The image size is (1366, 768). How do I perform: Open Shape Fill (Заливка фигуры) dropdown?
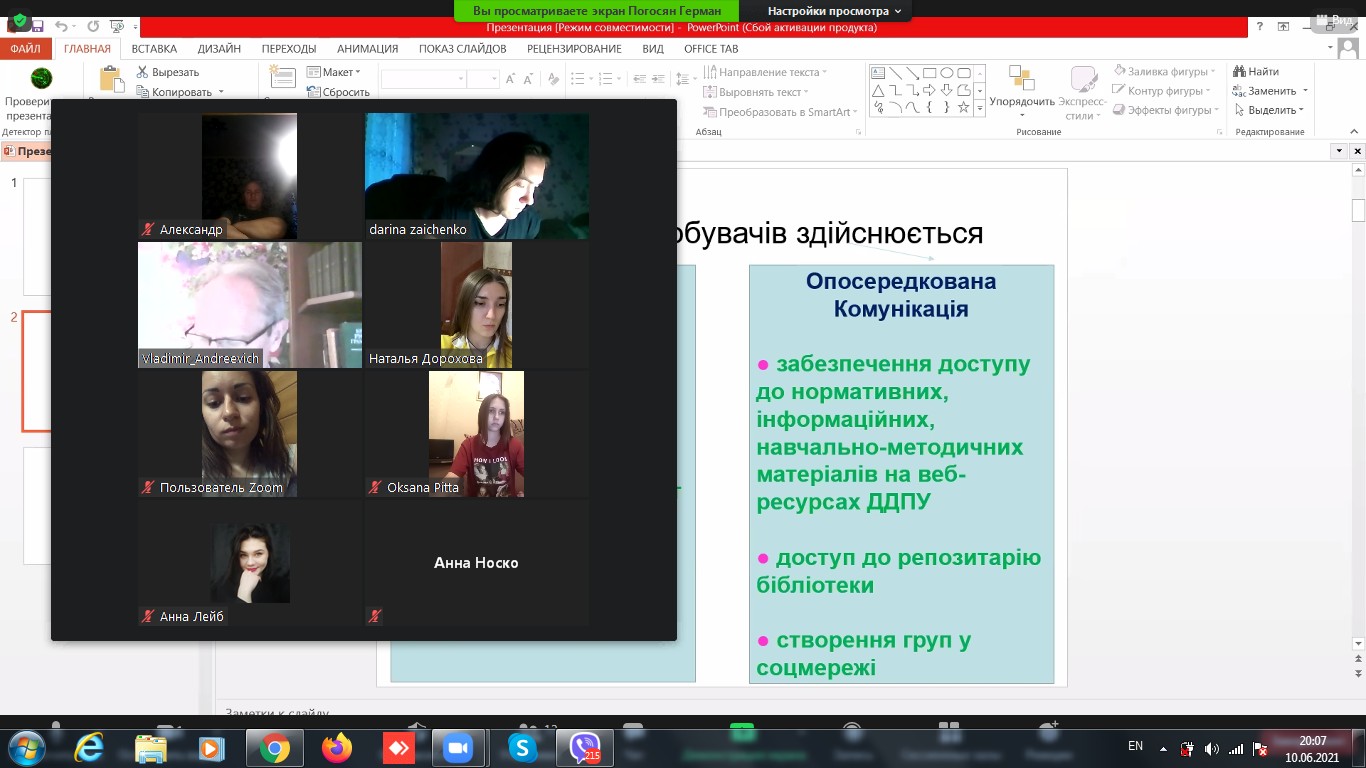(x=1164, y=71)
